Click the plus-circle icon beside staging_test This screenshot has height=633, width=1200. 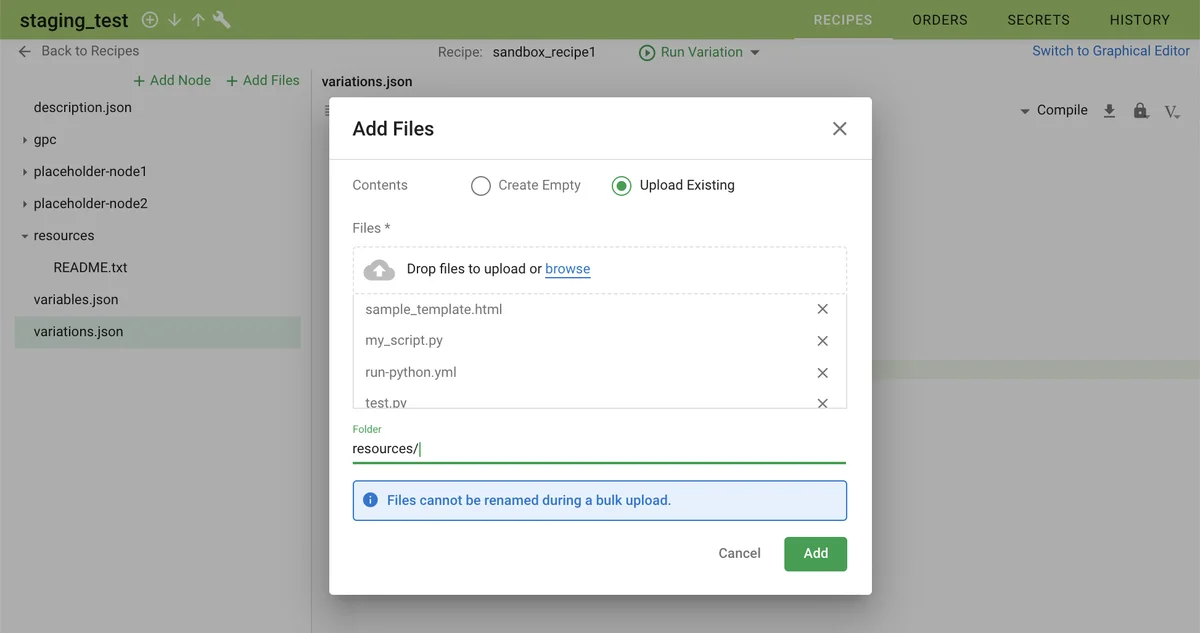[x=150, y=19]
